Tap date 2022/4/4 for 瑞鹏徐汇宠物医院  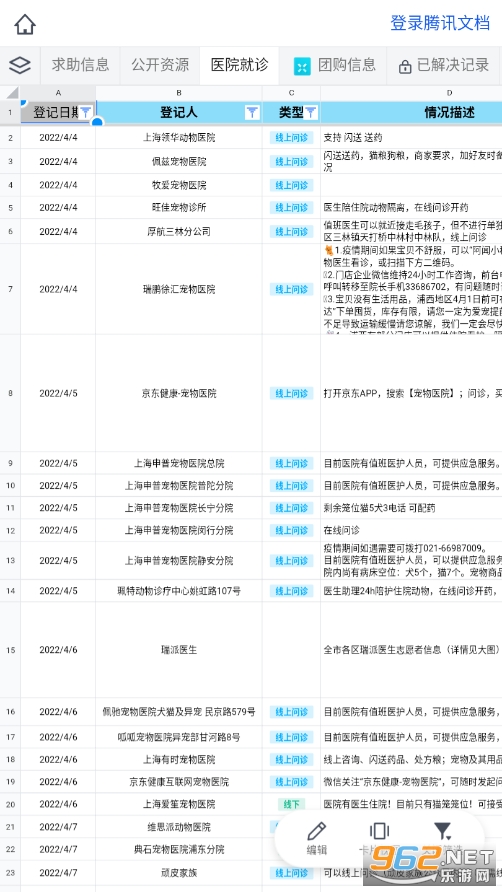click(58, 290)
